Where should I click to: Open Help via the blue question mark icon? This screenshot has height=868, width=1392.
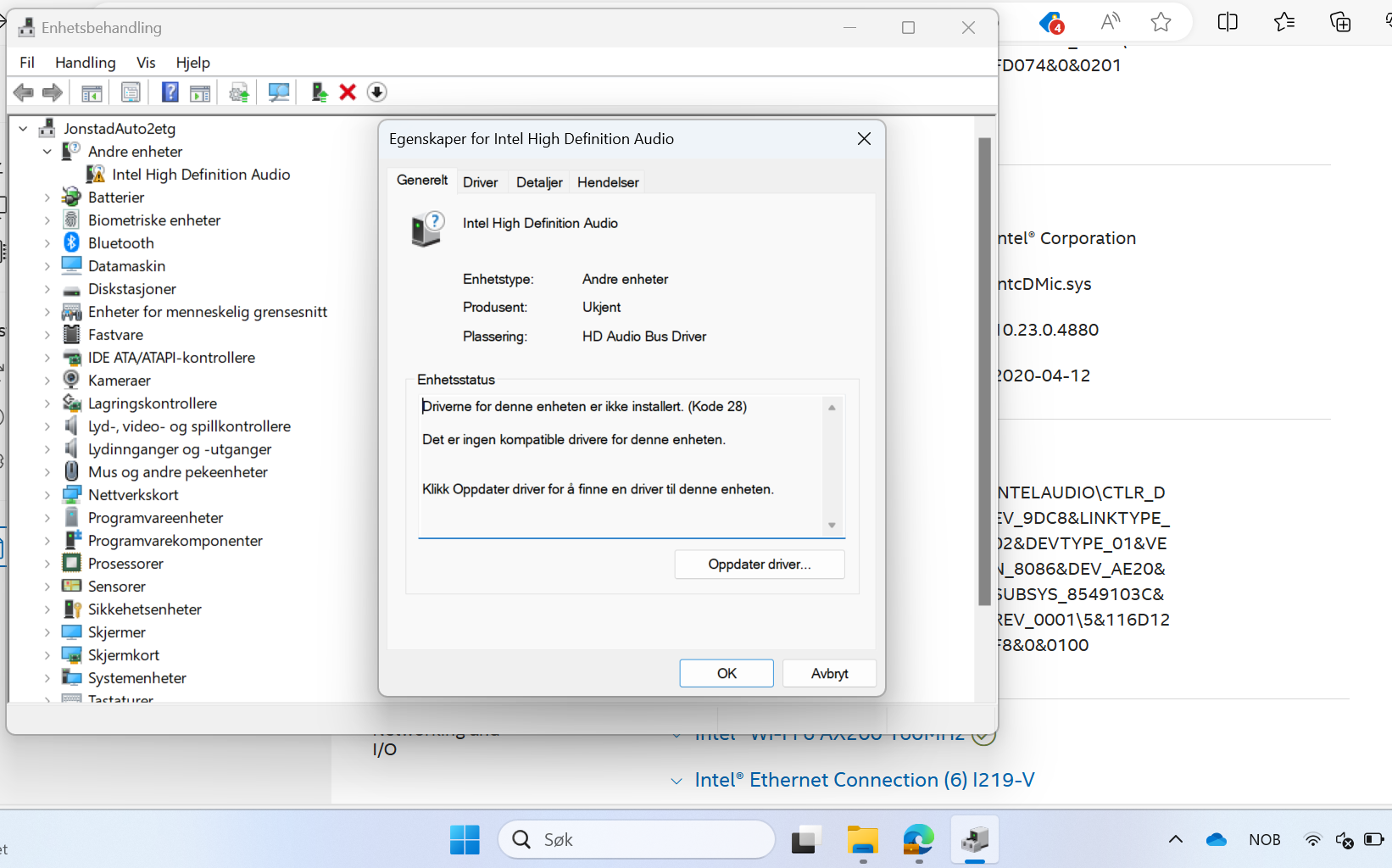coord(170,92)
